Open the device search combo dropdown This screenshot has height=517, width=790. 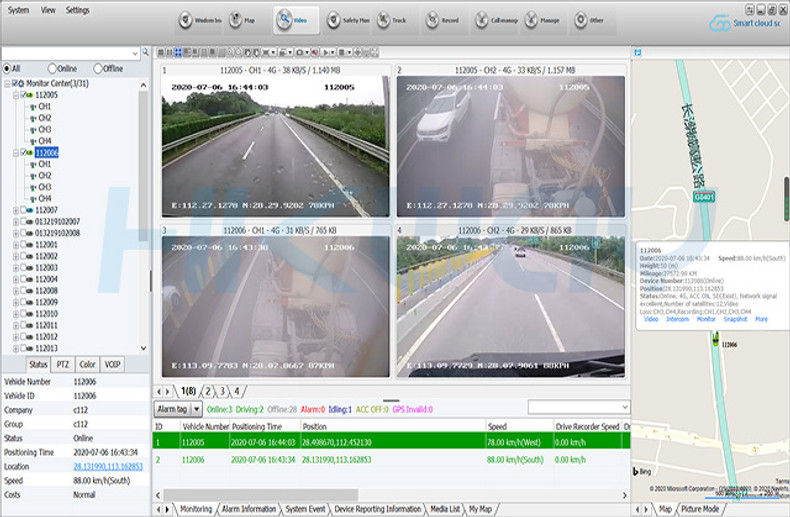[135, 53]
